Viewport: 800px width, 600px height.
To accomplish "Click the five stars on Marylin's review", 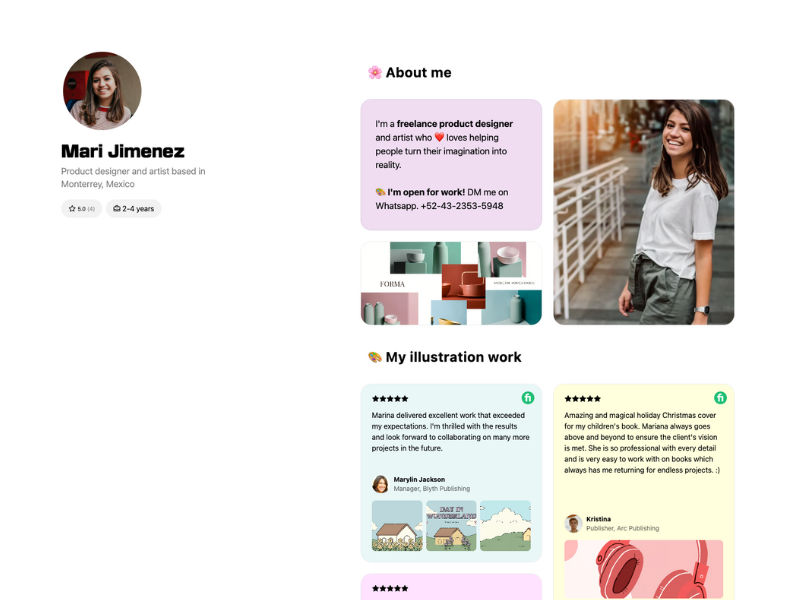I will [390, 398].
